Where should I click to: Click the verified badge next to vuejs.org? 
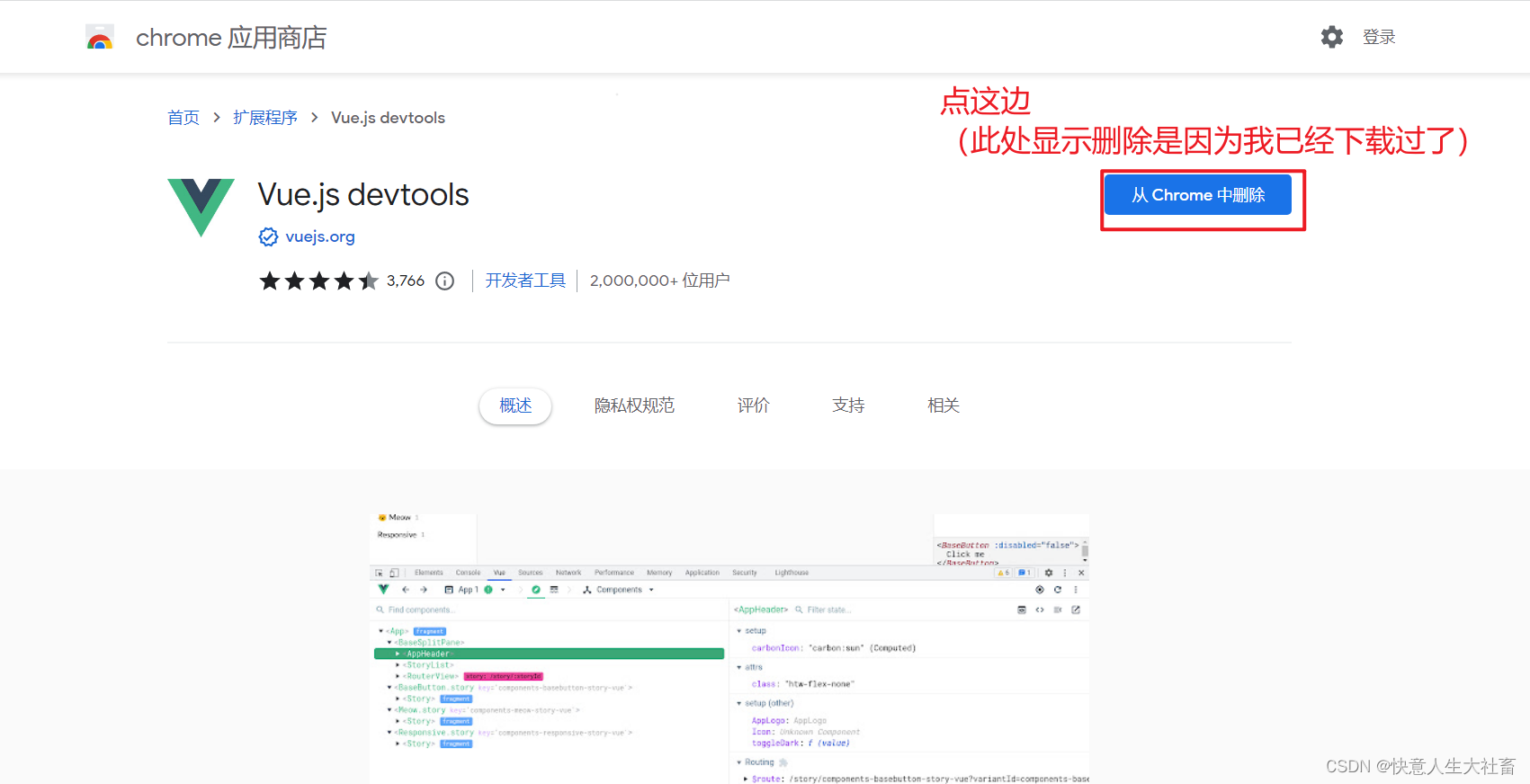[268, 236]
